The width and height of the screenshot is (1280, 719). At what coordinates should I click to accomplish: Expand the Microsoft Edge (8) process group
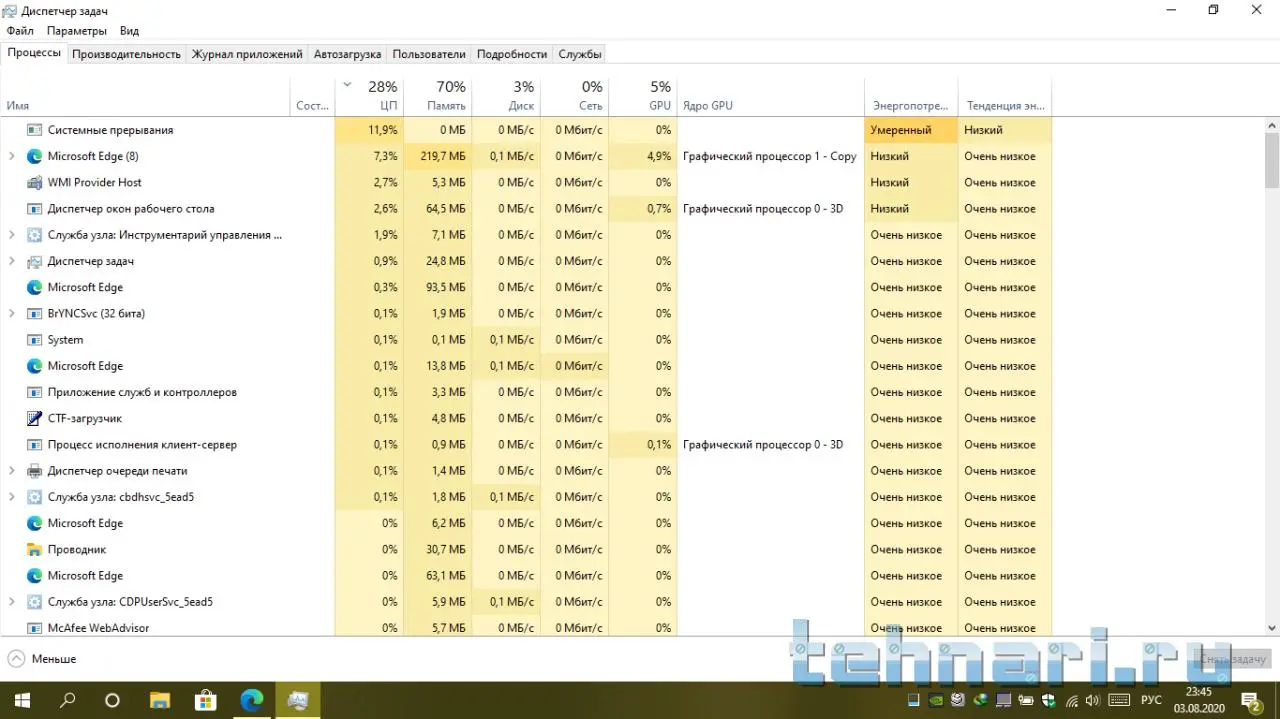pyautogui.click(x=11, y=156)
